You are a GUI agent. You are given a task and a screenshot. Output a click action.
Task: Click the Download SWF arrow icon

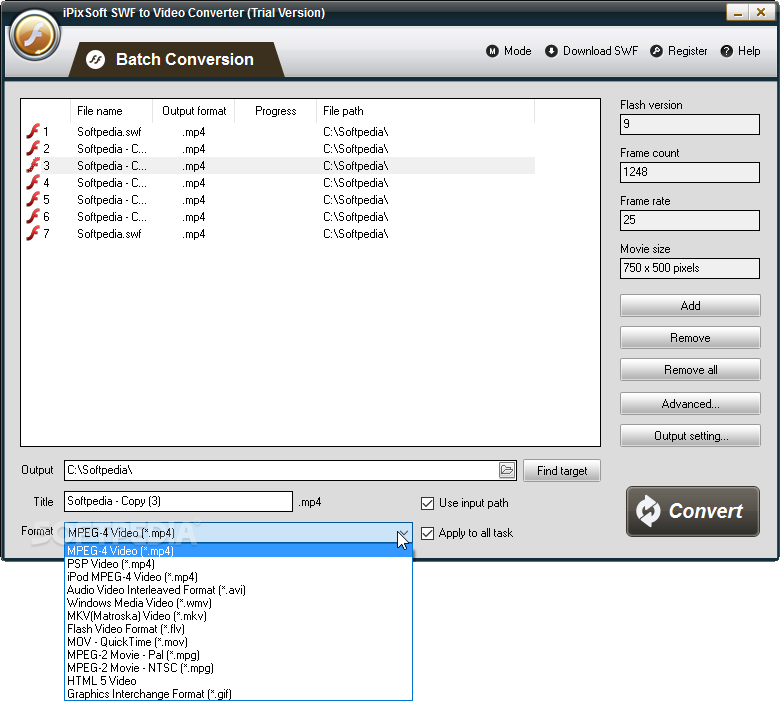pos(551,51)
